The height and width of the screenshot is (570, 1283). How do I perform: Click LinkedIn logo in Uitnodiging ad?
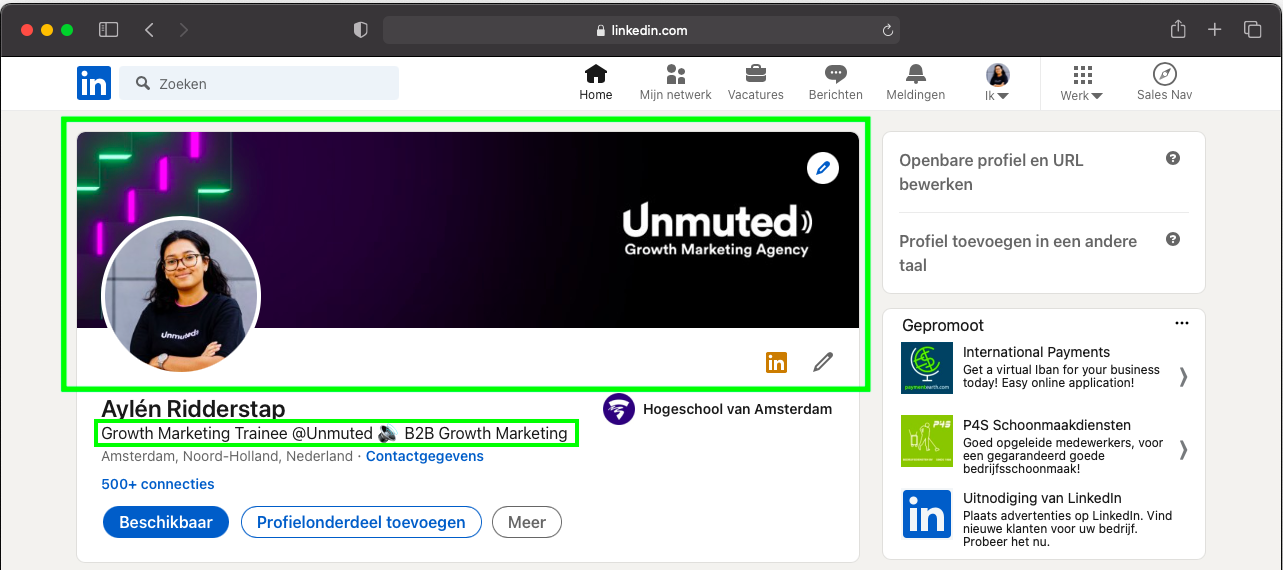click(927, 514)
